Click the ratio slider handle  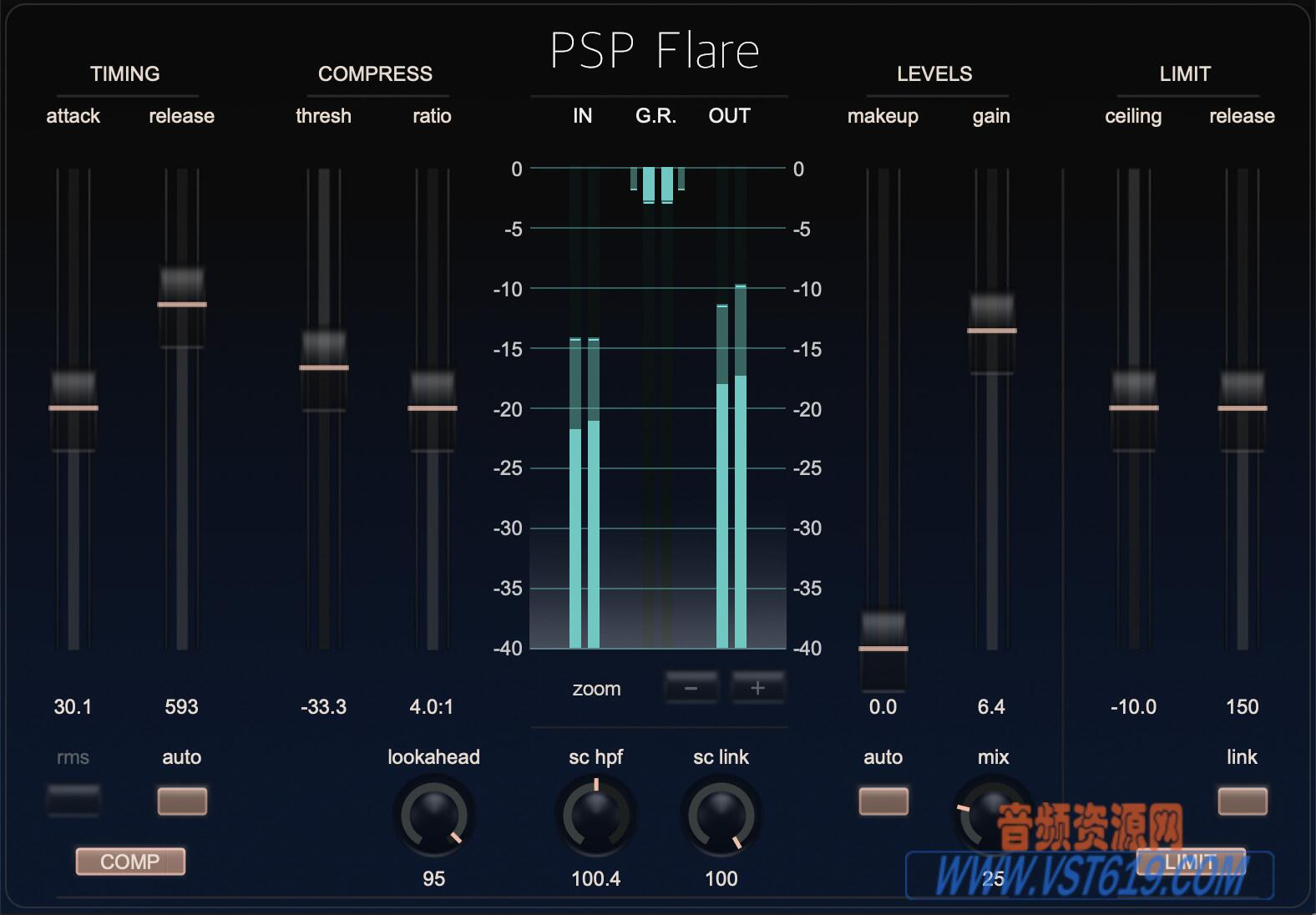[433, 409]
